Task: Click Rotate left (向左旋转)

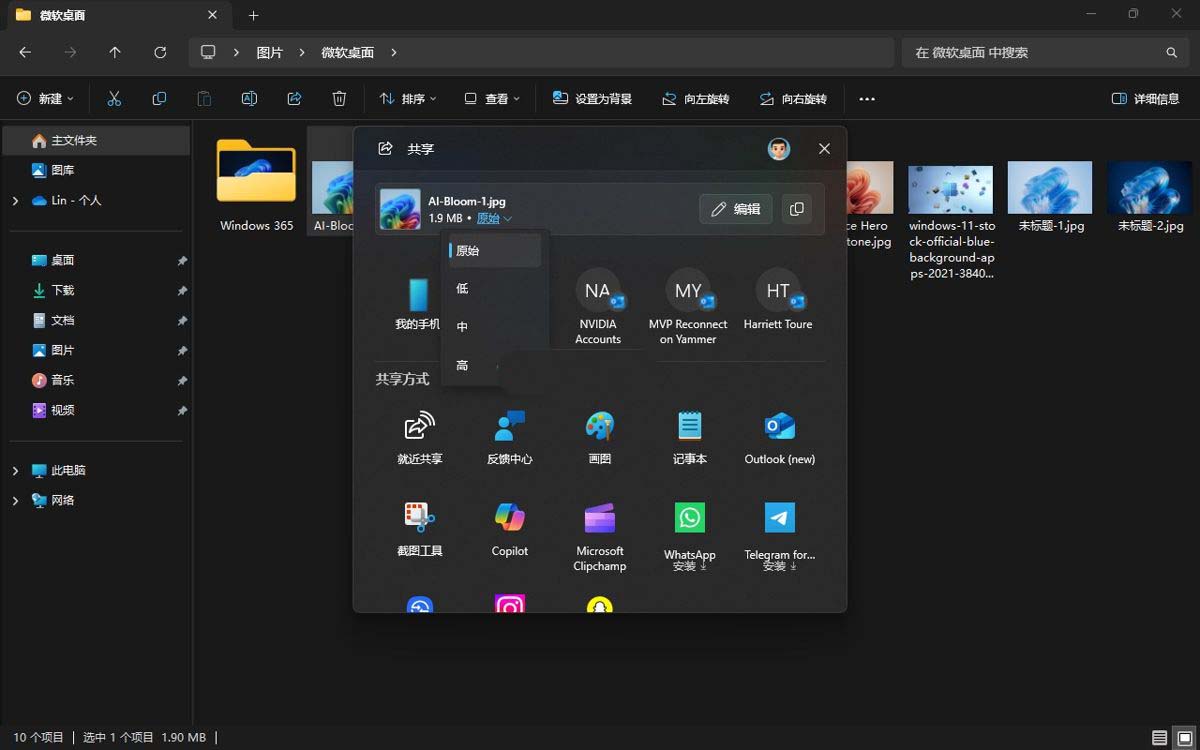Action: [695, 99]
